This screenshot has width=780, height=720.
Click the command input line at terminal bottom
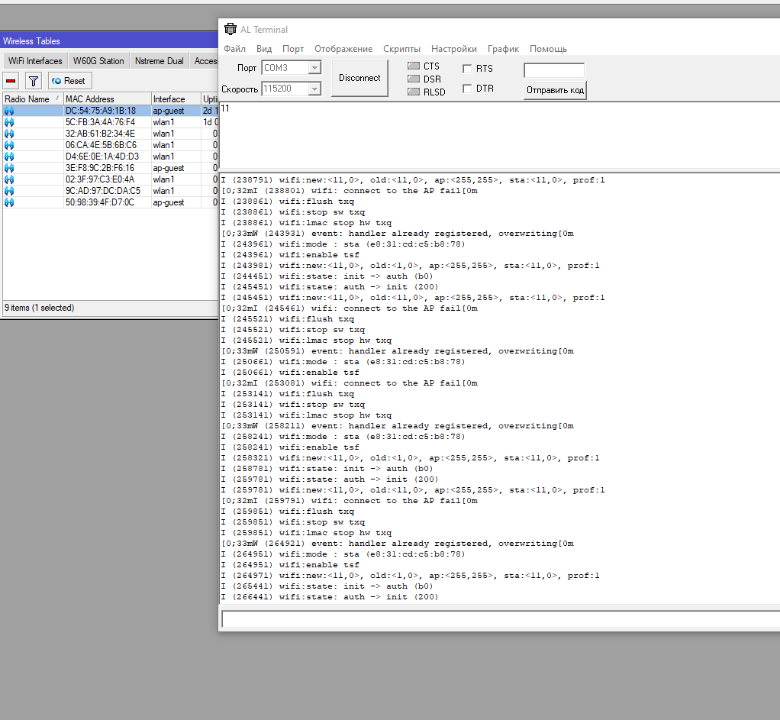[500, 619]
